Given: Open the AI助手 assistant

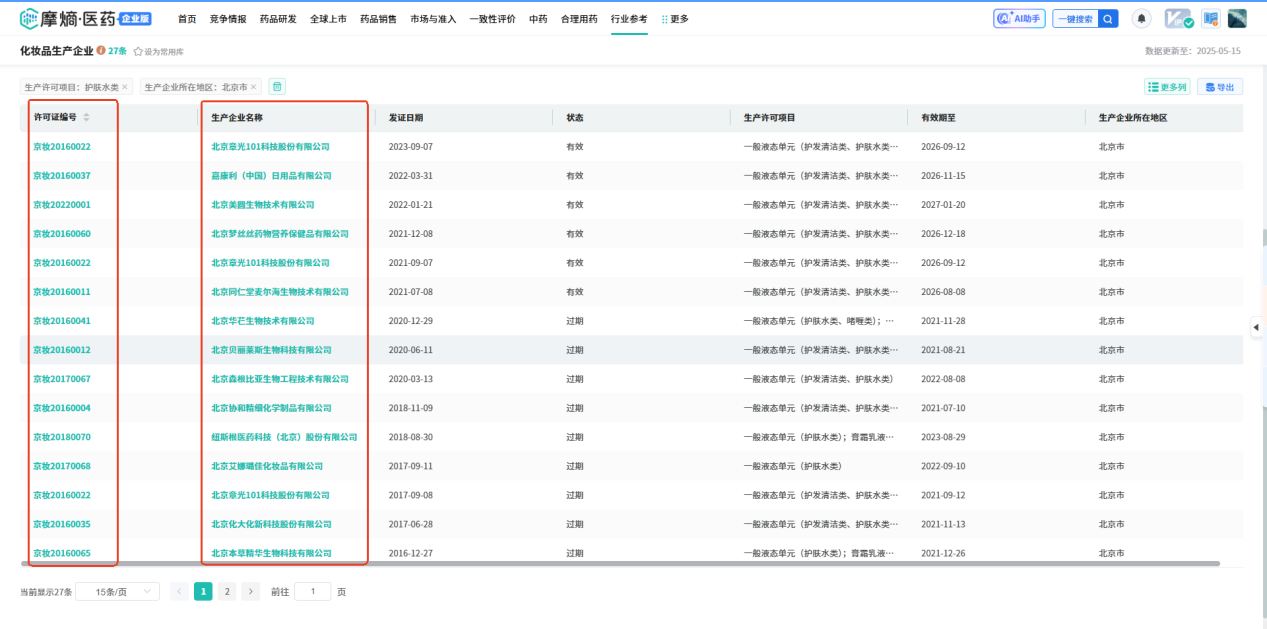Looking at the screenshot, I should point(1019,19).
